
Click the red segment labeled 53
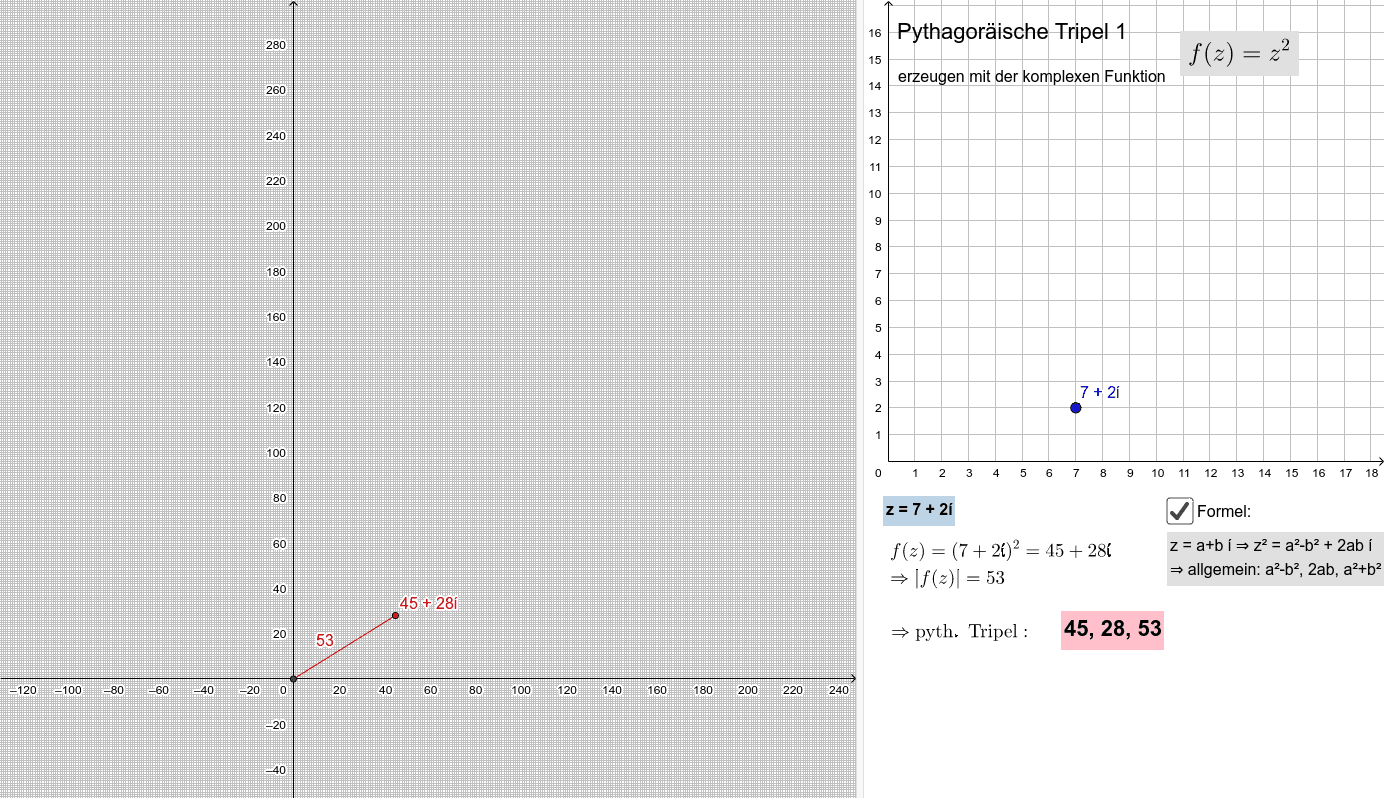pos(344,647)
